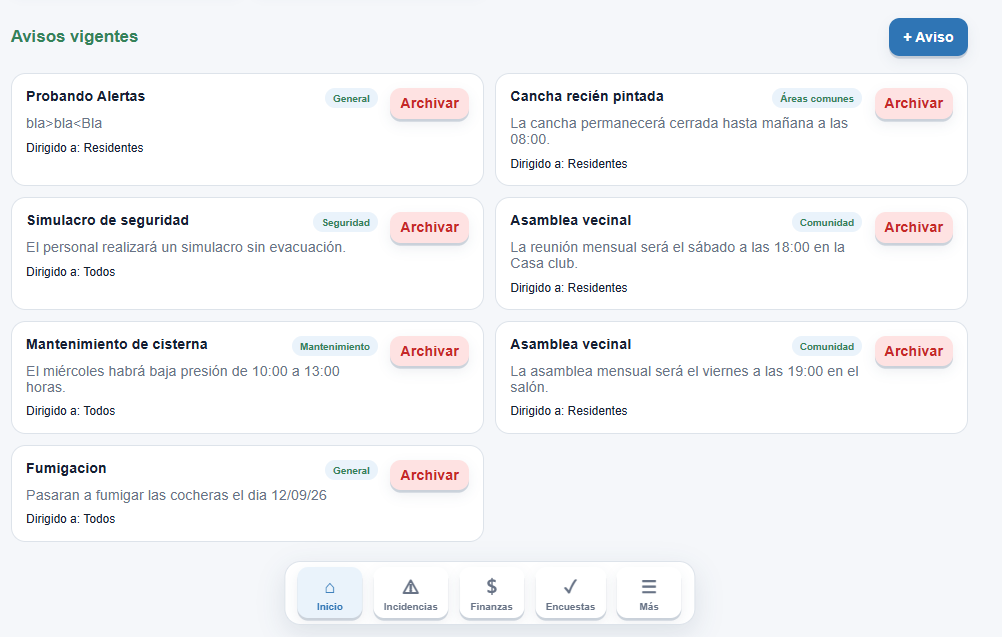
Task: Click the + Aviso button
Action: [x=928, y=37]
